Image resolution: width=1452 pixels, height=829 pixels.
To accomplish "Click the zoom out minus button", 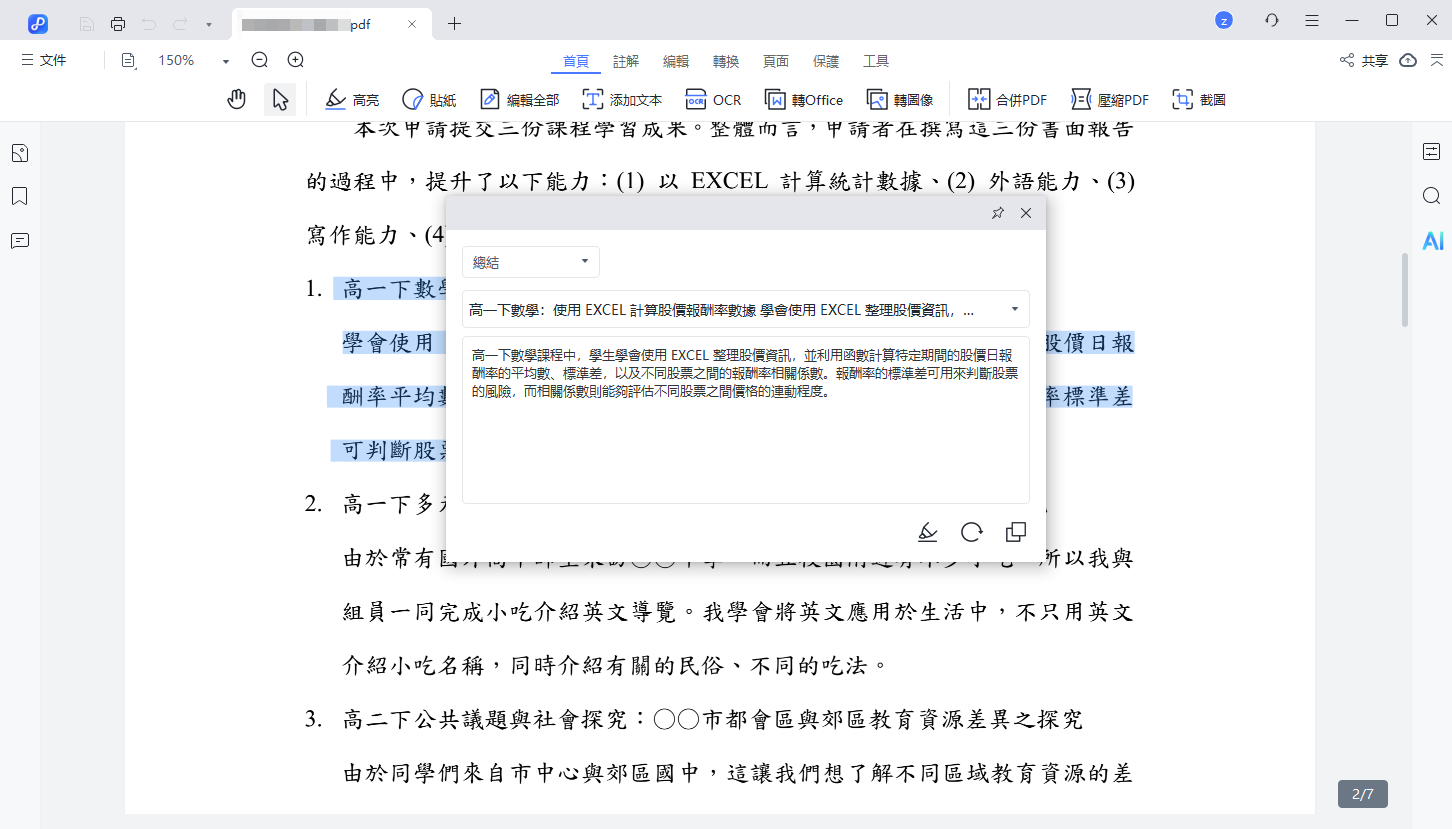I will 260,60.
